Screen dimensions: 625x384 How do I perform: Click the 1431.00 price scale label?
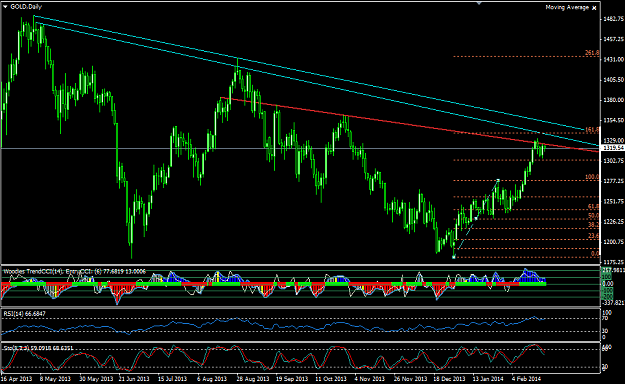[614, 59]
